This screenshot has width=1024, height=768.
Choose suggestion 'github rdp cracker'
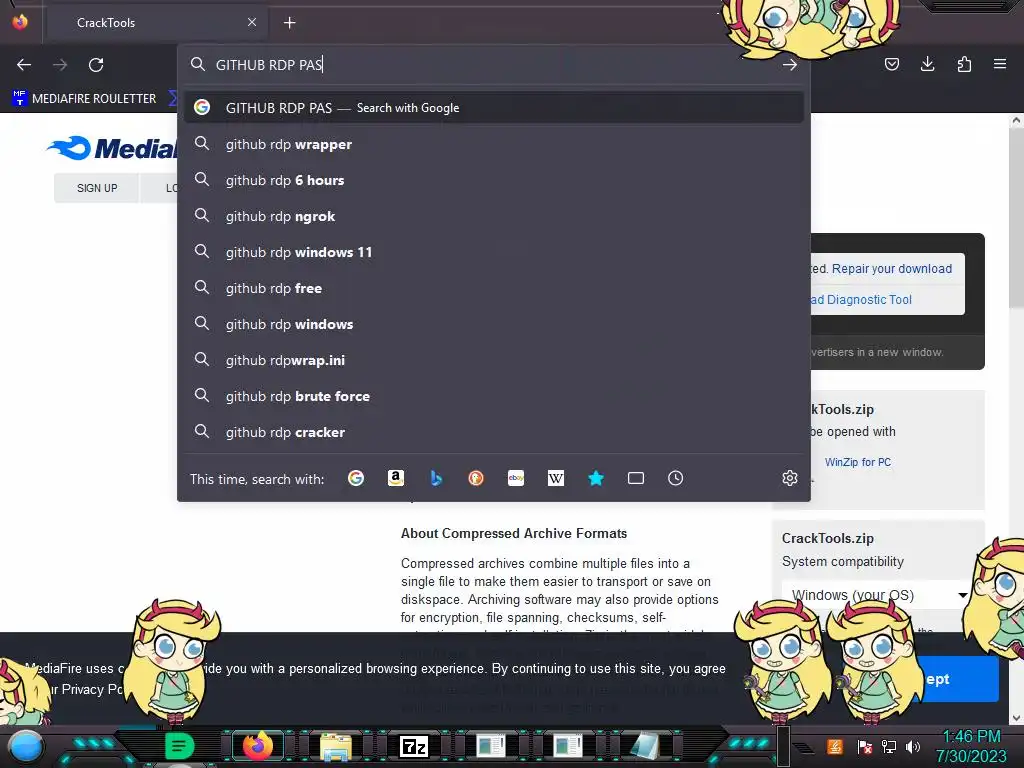(x=493, y=432)
